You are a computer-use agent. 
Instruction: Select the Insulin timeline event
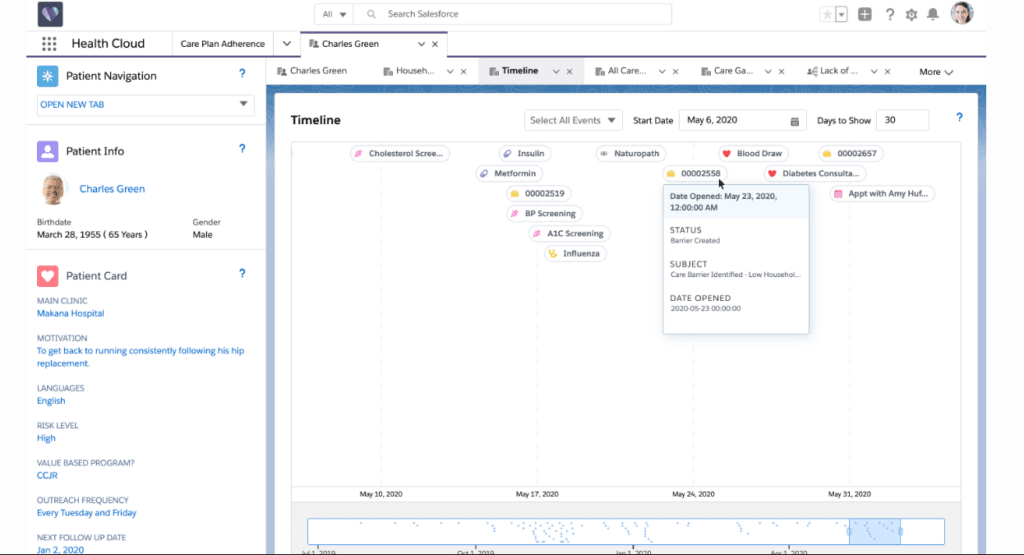click(526, 153)
